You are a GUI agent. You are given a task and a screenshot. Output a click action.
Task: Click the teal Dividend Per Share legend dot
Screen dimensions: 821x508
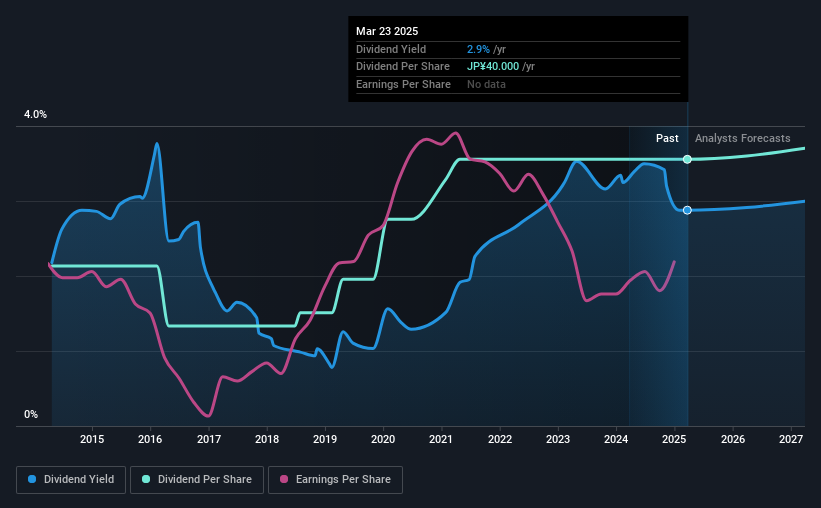click(x=146, y=479)
